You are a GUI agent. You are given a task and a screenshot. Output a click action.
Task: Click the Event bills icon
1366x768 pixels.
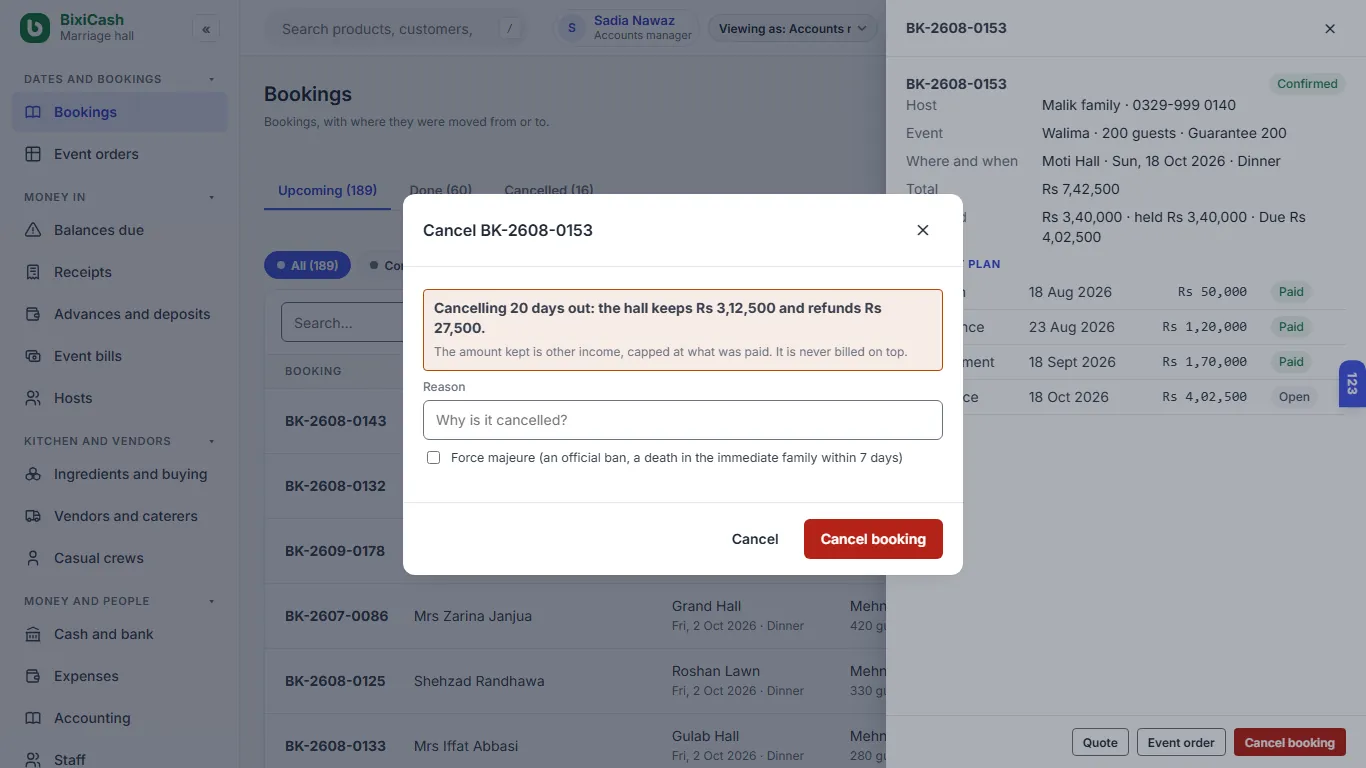coord(33,356)
